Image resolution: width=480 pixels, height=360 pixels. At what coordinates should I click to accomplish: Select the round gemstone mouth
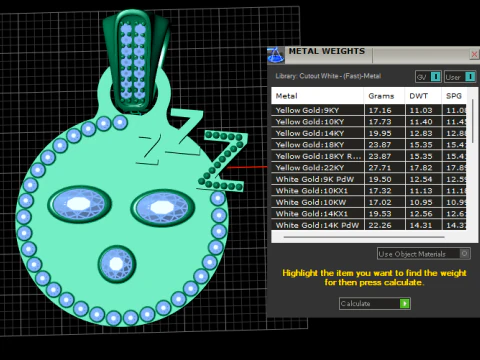(117, 264)
